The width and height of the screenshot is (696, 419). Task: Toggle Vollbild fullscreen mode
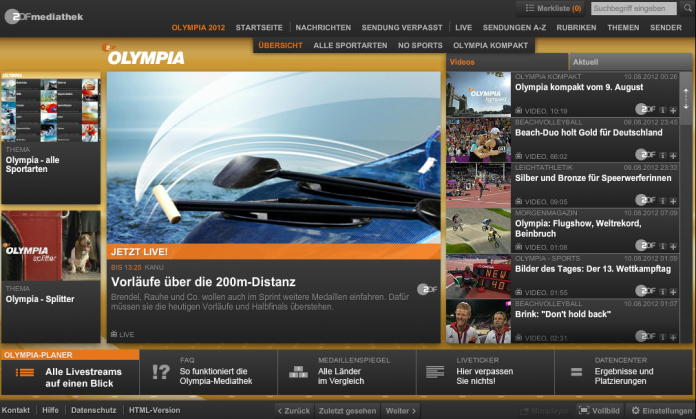[x=600, y=411]
